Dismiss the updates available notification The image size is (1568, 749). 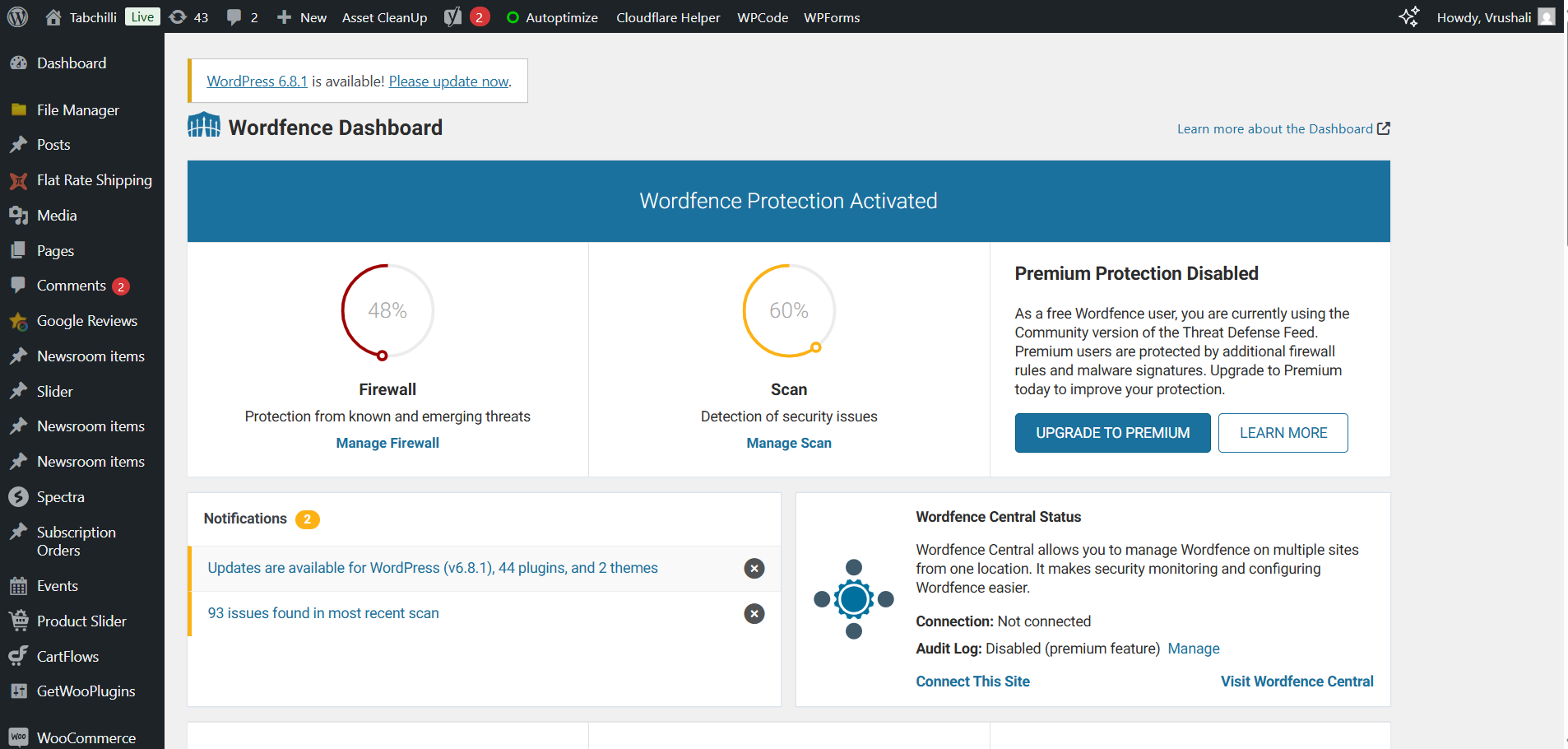tap(754, 569)
